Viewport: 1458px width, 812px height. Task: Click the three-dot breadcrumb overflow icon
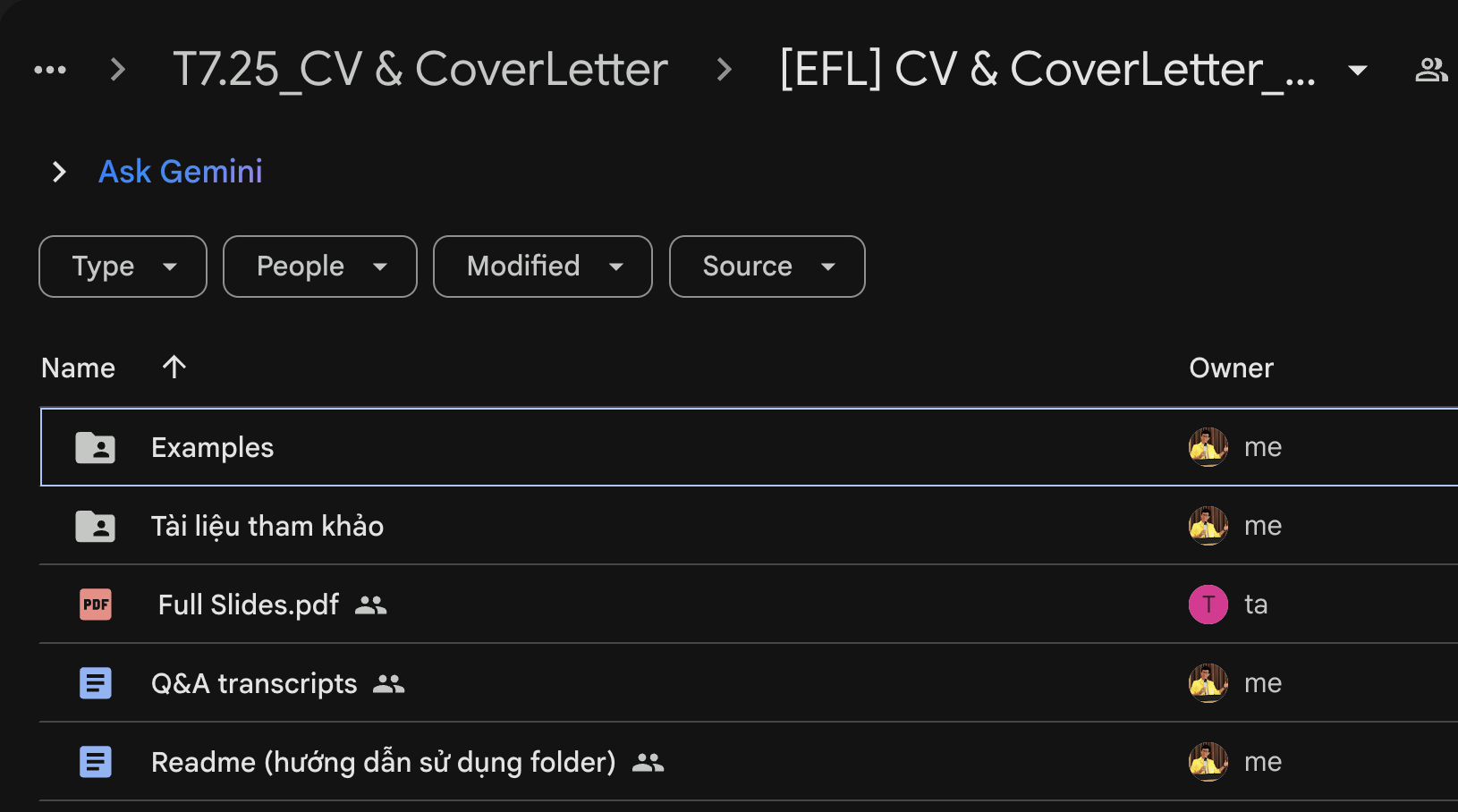coord(50,70)
